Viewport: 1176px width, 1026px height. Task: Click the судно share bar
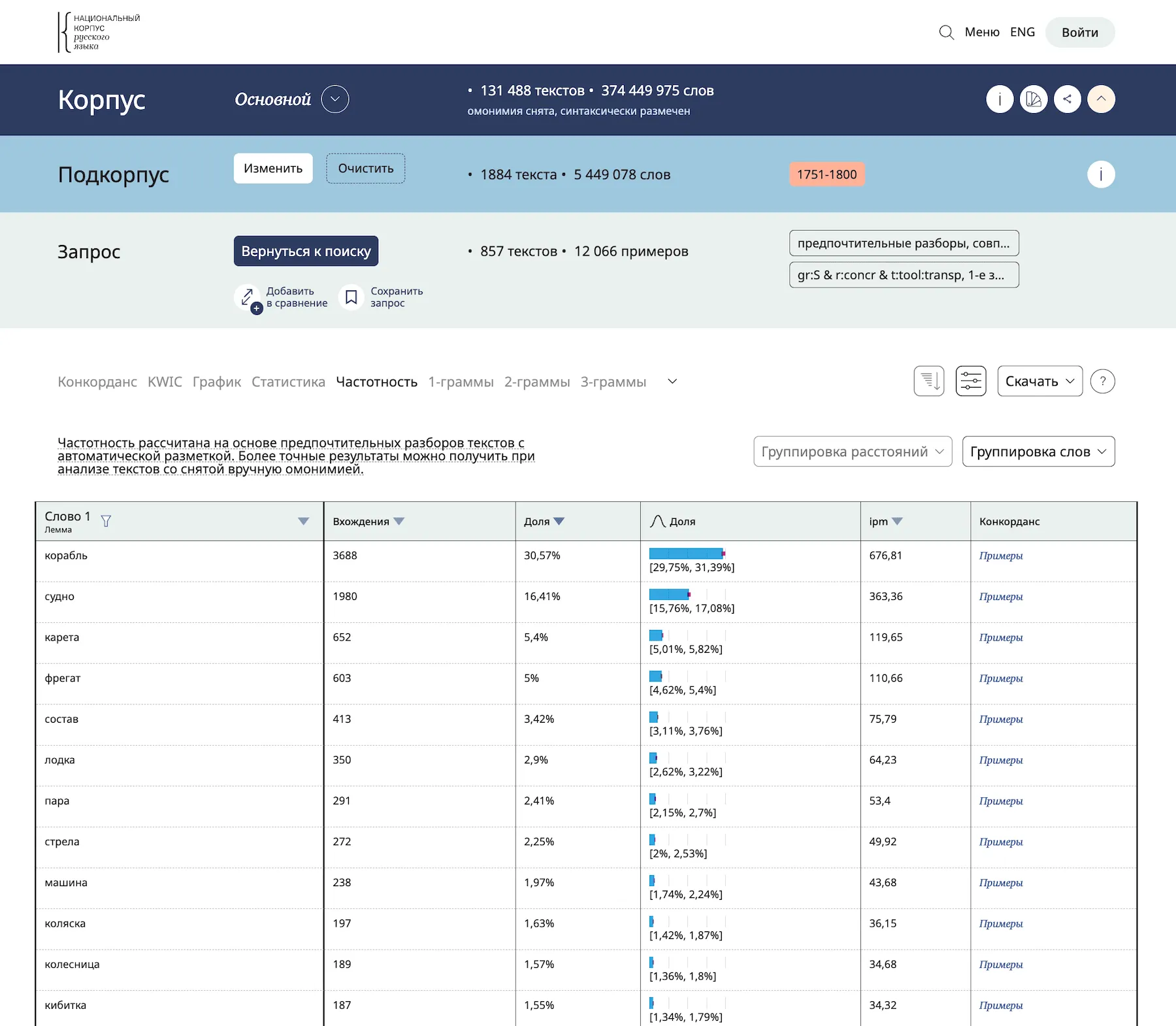[670, 594]
